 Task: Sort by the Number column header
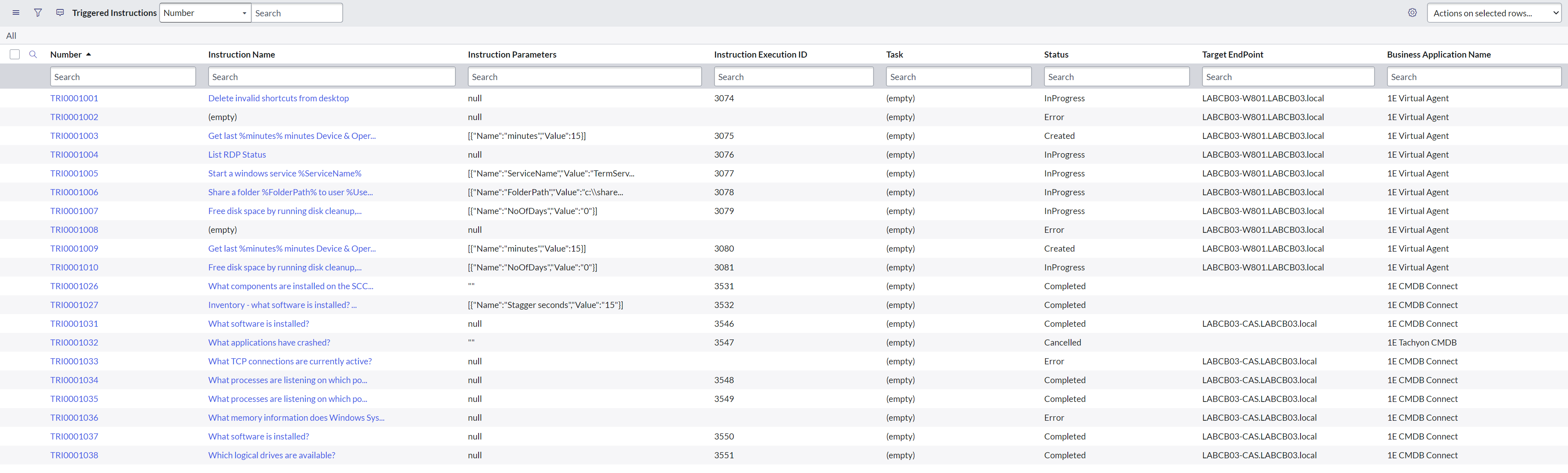pyautogui.click(x=66, y=55)
